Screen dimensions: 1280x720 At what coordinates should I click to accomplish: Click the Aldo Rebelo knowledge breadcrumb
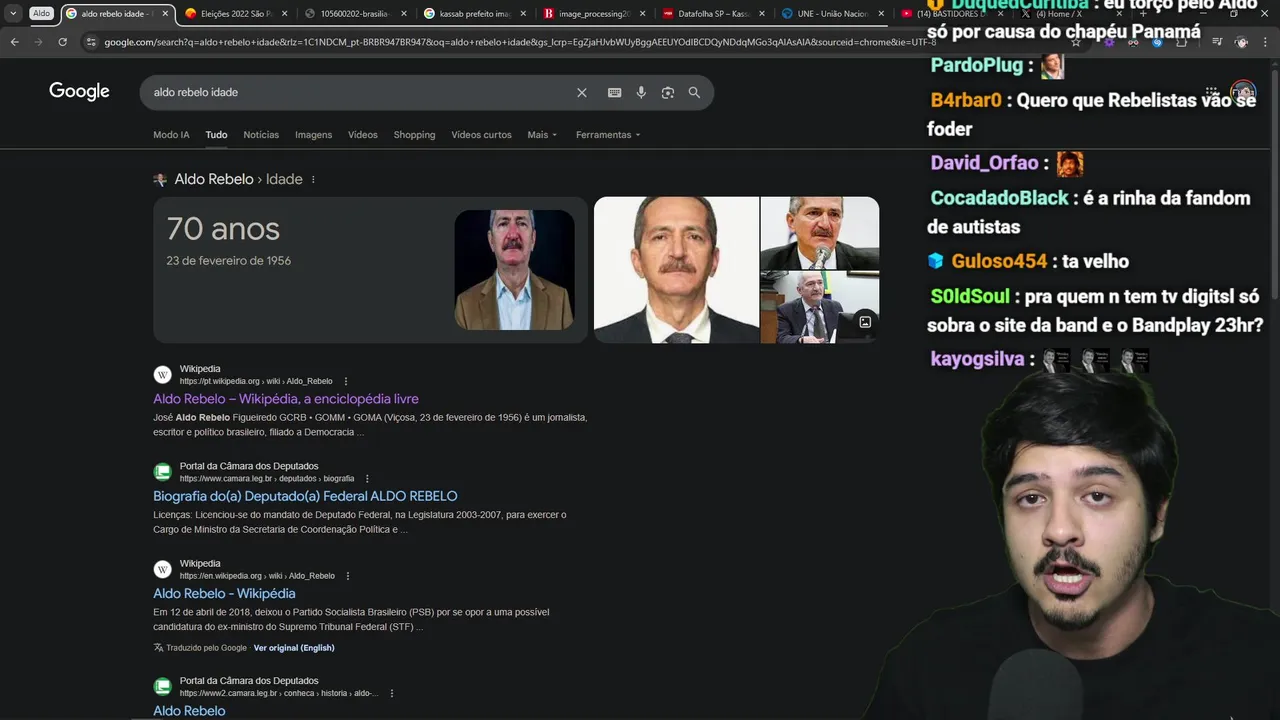click(x=214, y=180)
